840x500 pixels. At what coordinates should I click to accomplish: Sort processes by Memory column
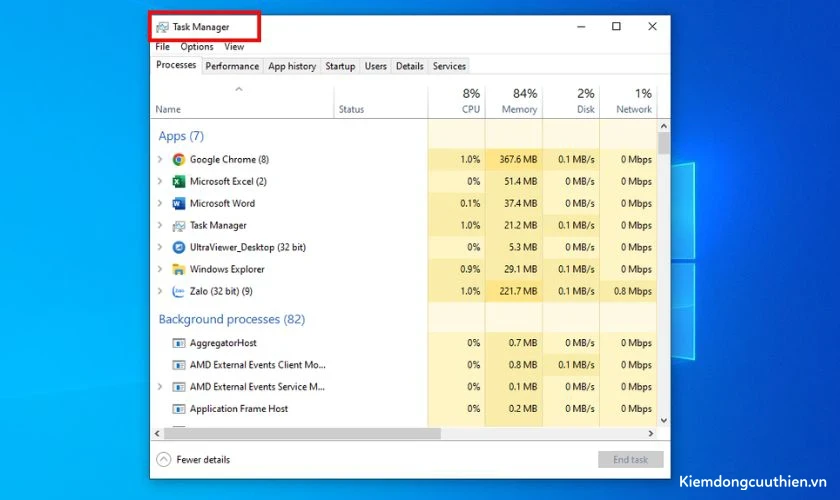(514, 102)
